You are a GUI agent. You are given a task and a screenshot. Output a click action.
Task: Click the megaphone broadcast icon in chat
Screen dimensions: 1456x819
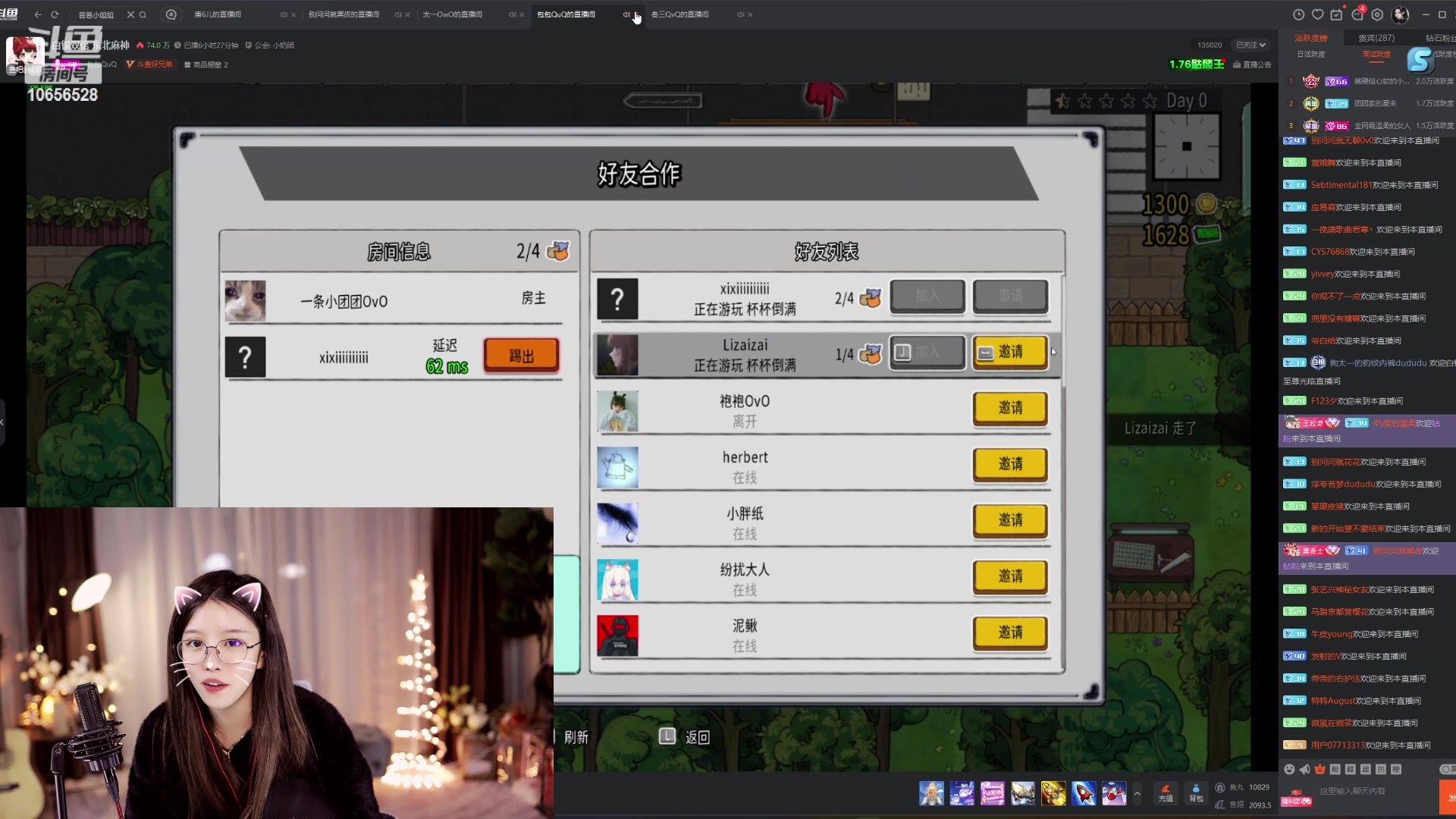(x=1304, y=769)
